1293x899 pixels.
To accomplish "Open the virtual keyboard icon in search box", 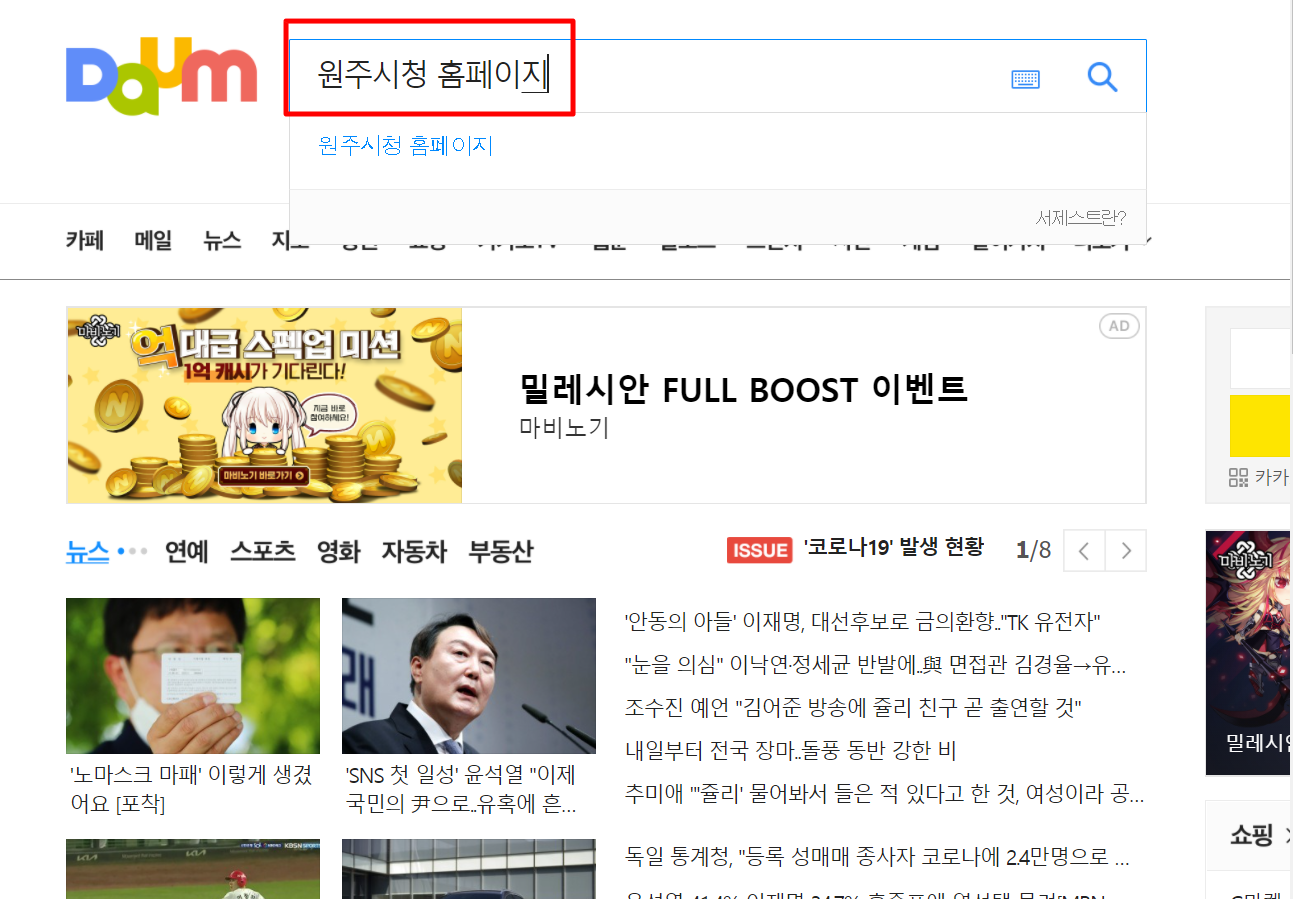I will click(x=1025, y=79).
